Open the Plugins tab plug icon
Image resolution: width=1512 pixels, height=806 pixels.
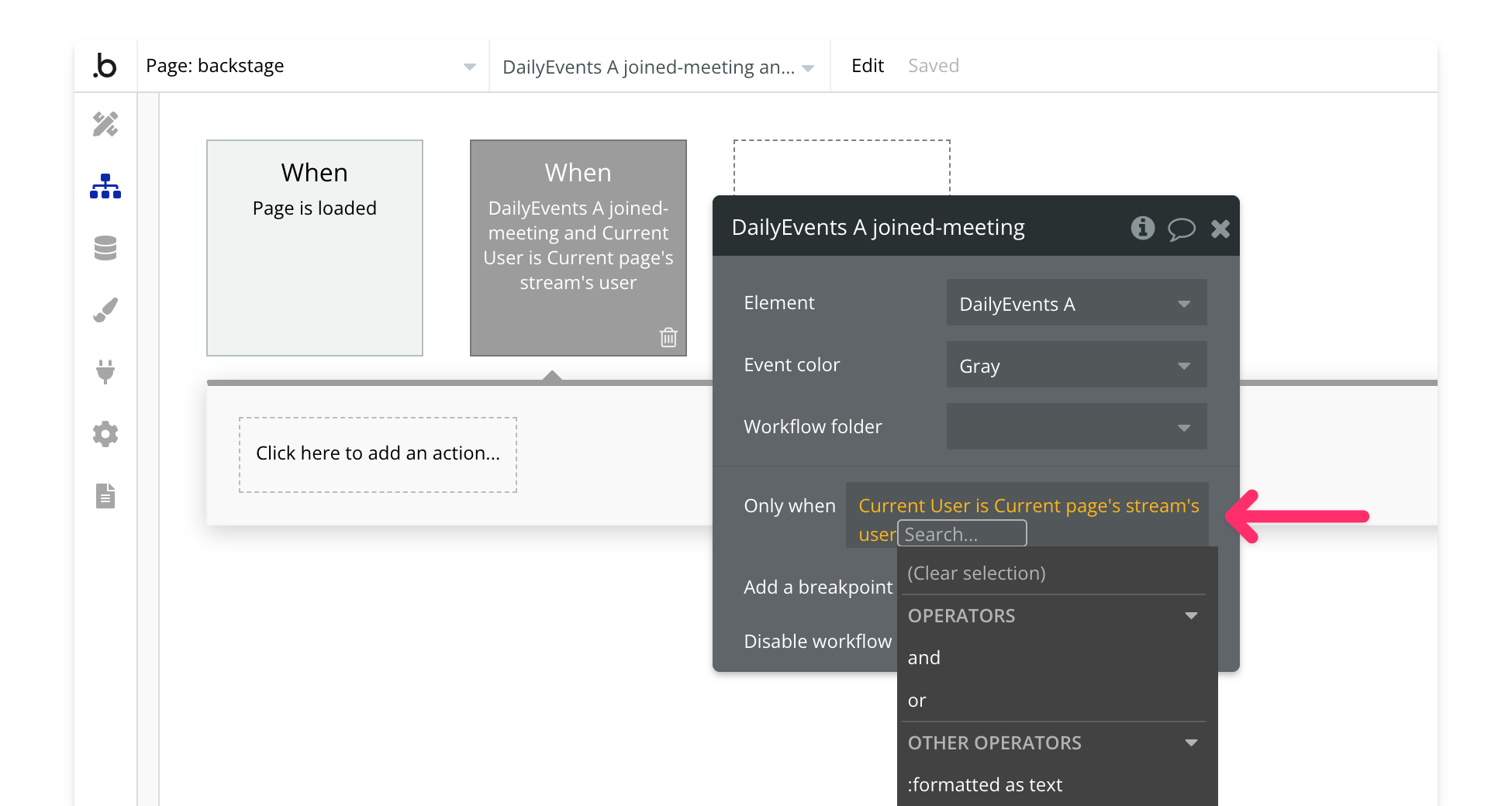coord(105,372)
